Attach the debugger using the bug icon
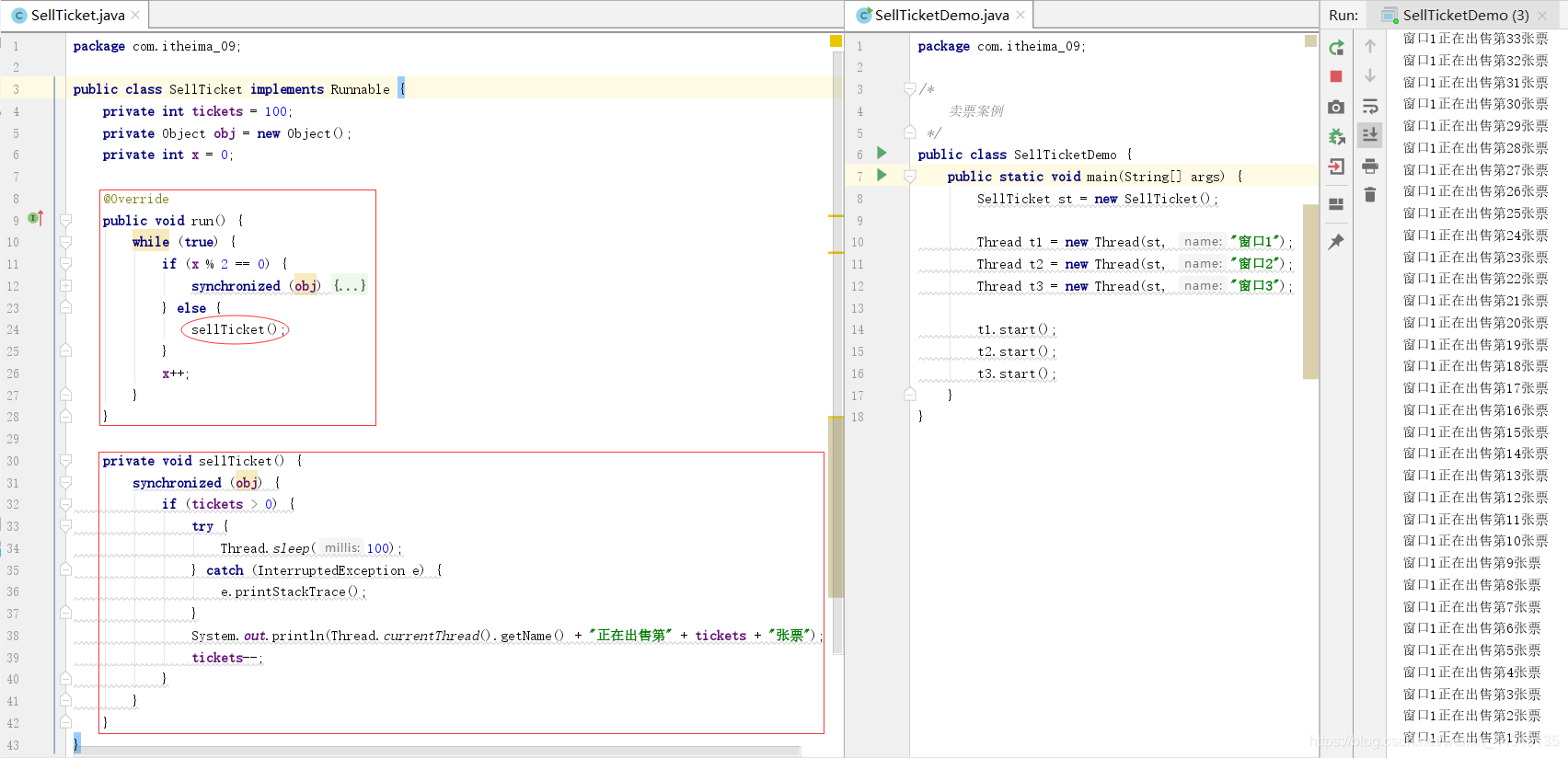 [x=1336, y=137]
